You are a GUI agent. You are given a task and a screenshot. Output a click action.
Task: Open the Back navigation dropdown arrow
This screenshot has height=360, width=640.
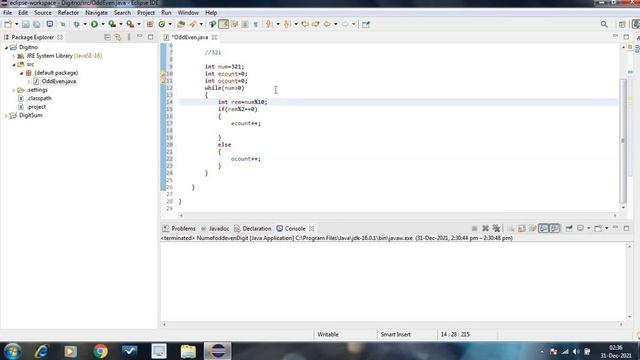pos(336,24)
